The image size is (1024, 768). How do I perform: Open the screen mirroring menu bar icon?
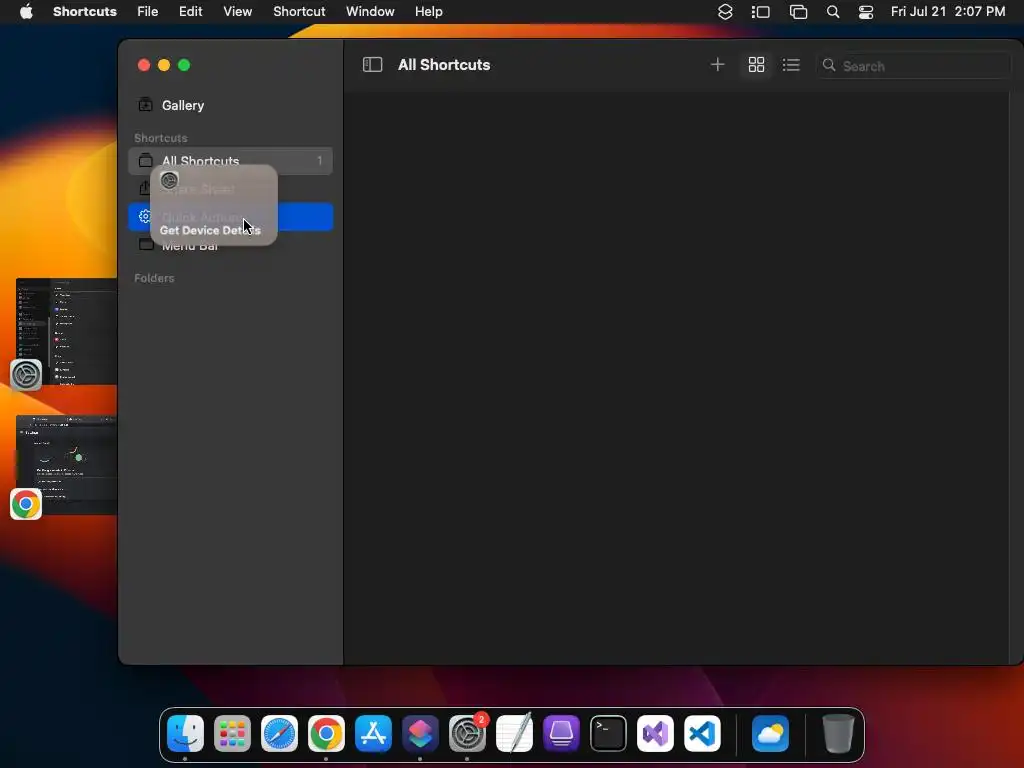[x=798, y=11]
